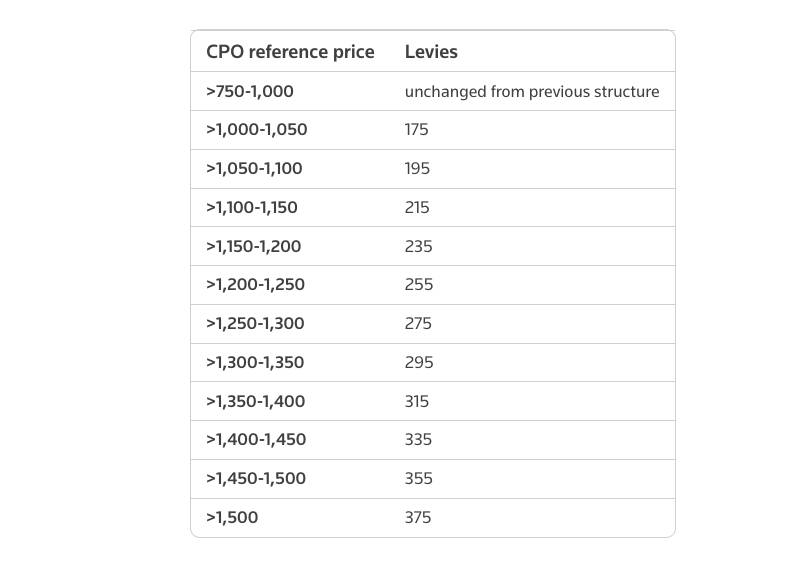Select the ">1,000-1,050" price range cell
This screenshot has height=567, width=800.
(257, 130)
